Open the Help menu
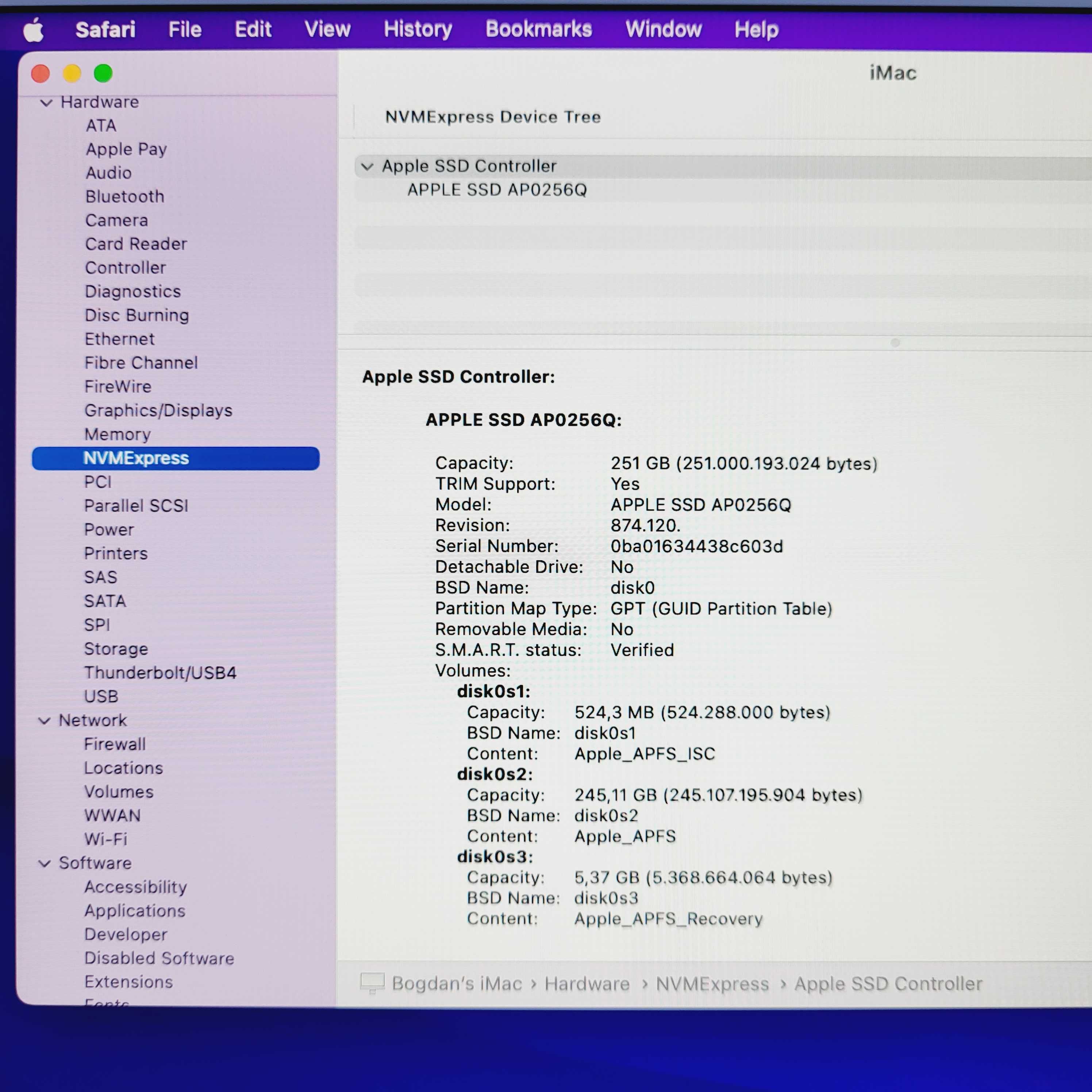 coord(757,30)
